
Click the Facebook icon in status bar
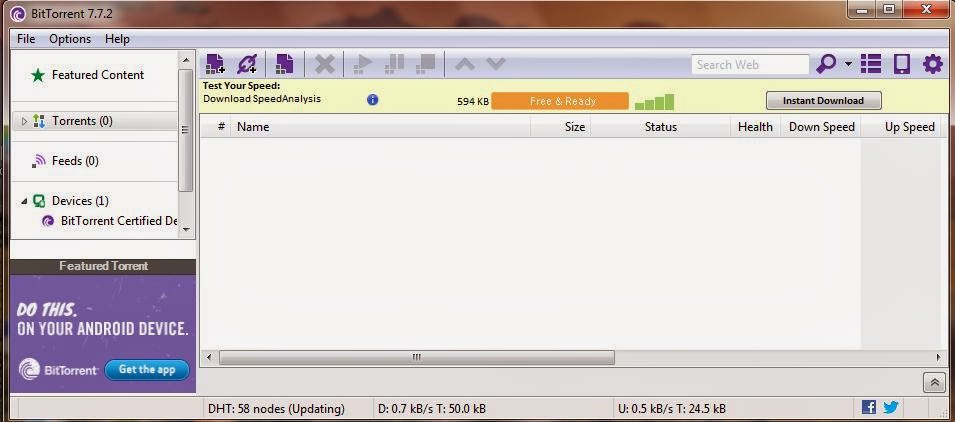coord(869,407)
